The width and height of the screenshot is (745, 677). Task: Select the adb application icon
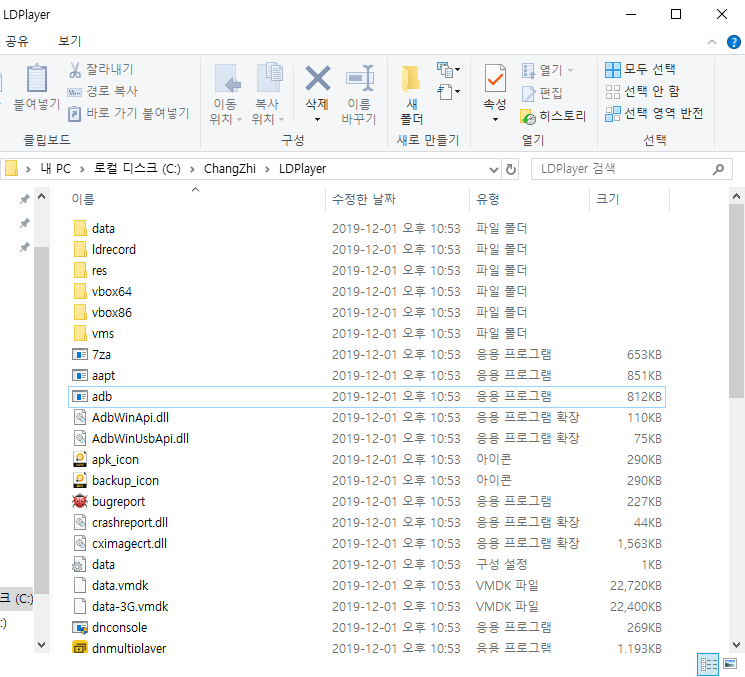click(80, 396)
